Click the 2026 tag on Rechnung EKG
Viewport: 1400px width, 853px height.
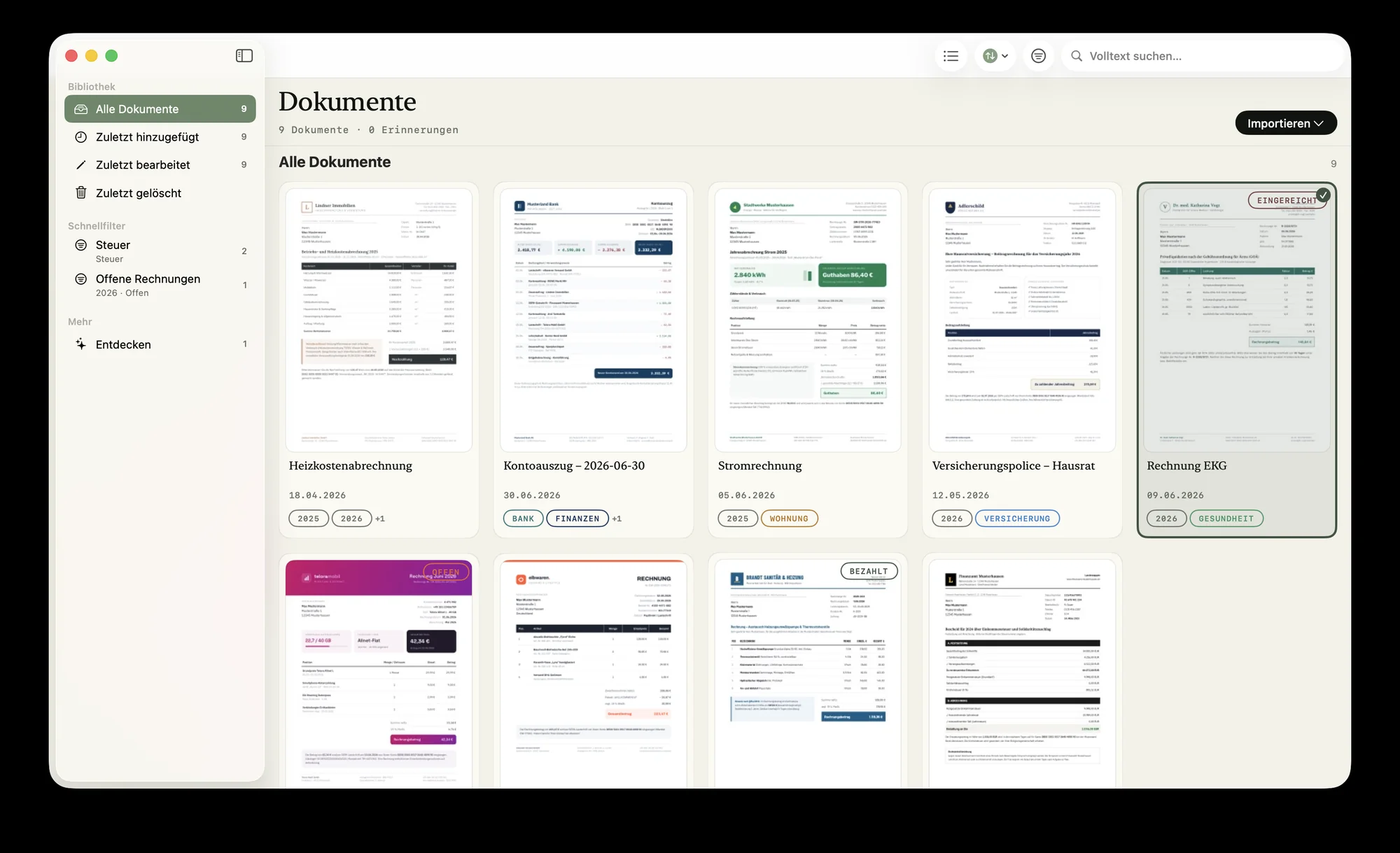tap(1166, 519)
